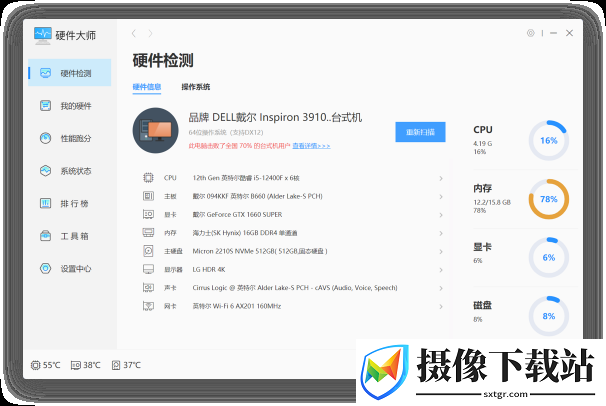
Task: Open the 性能跑分 sidebar item
Action: click(70, 138)
